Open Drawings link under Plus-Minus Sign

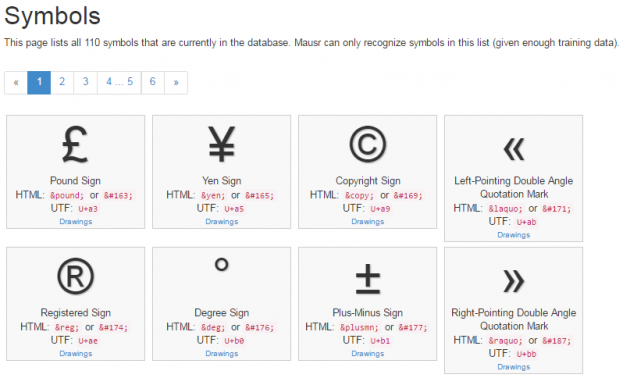(x=368, y=353)
